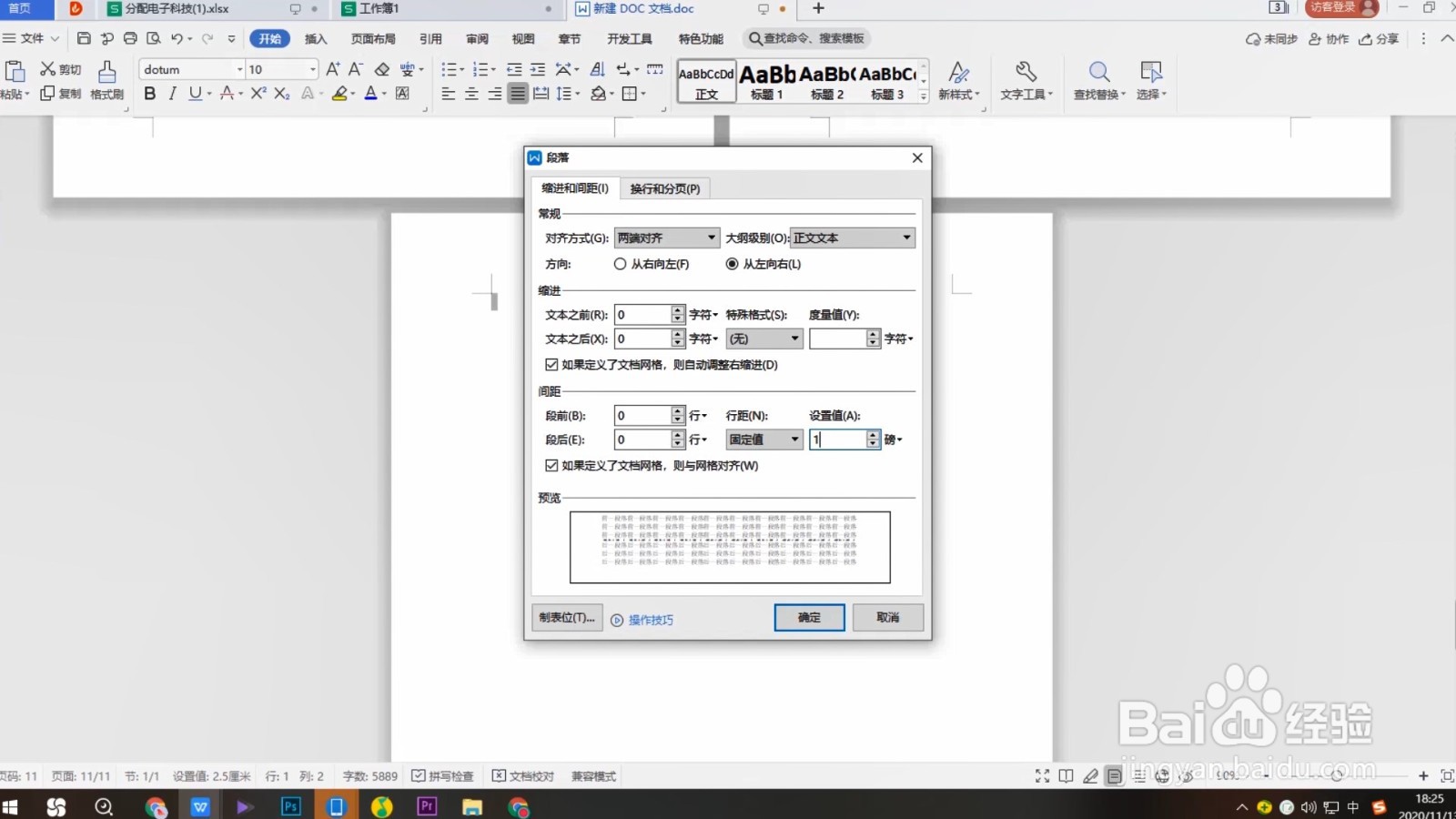Click the subscript X₂ icon
The width and height of the screenshot is (1456, 819).
(x=282, y=94)
